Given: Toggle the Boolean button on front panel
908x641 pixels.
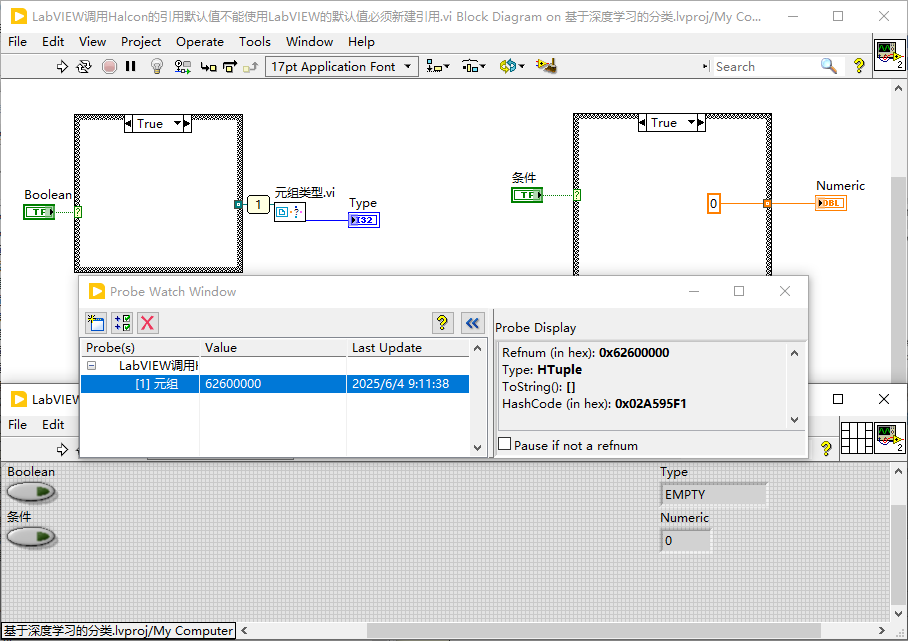Looking at the screenshot, I should [31, 492].
